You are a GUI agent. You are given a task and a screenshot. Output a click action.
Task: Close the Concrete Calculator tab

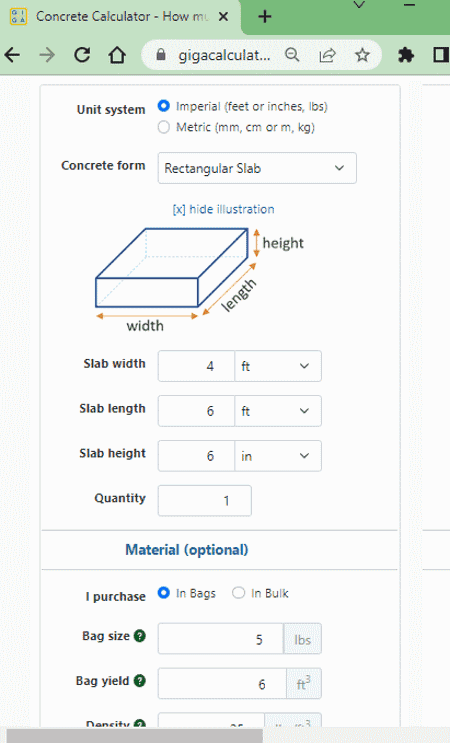tap(224, 17)
